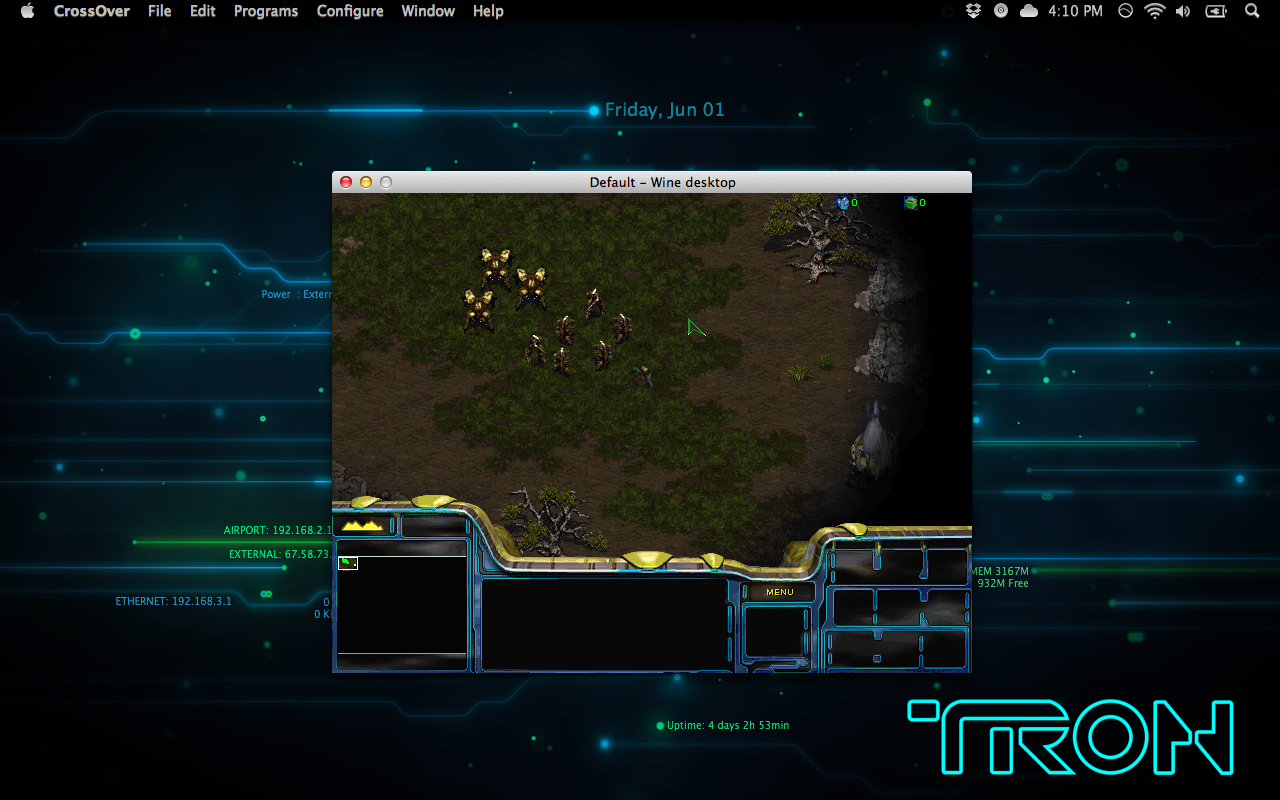1280x800 pixels.
Task: Click the unit portrait panel in the HUD
Action: pos(776,632)
